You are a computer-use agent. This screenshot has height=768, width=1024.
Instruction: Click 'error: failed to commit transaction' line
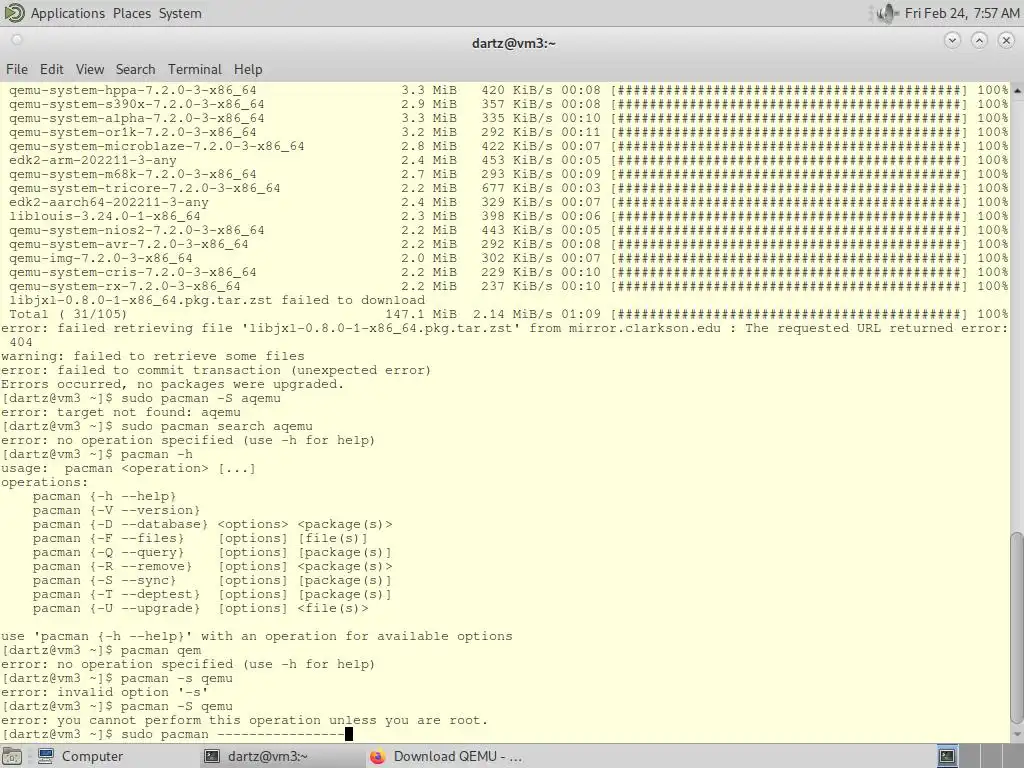216,370
